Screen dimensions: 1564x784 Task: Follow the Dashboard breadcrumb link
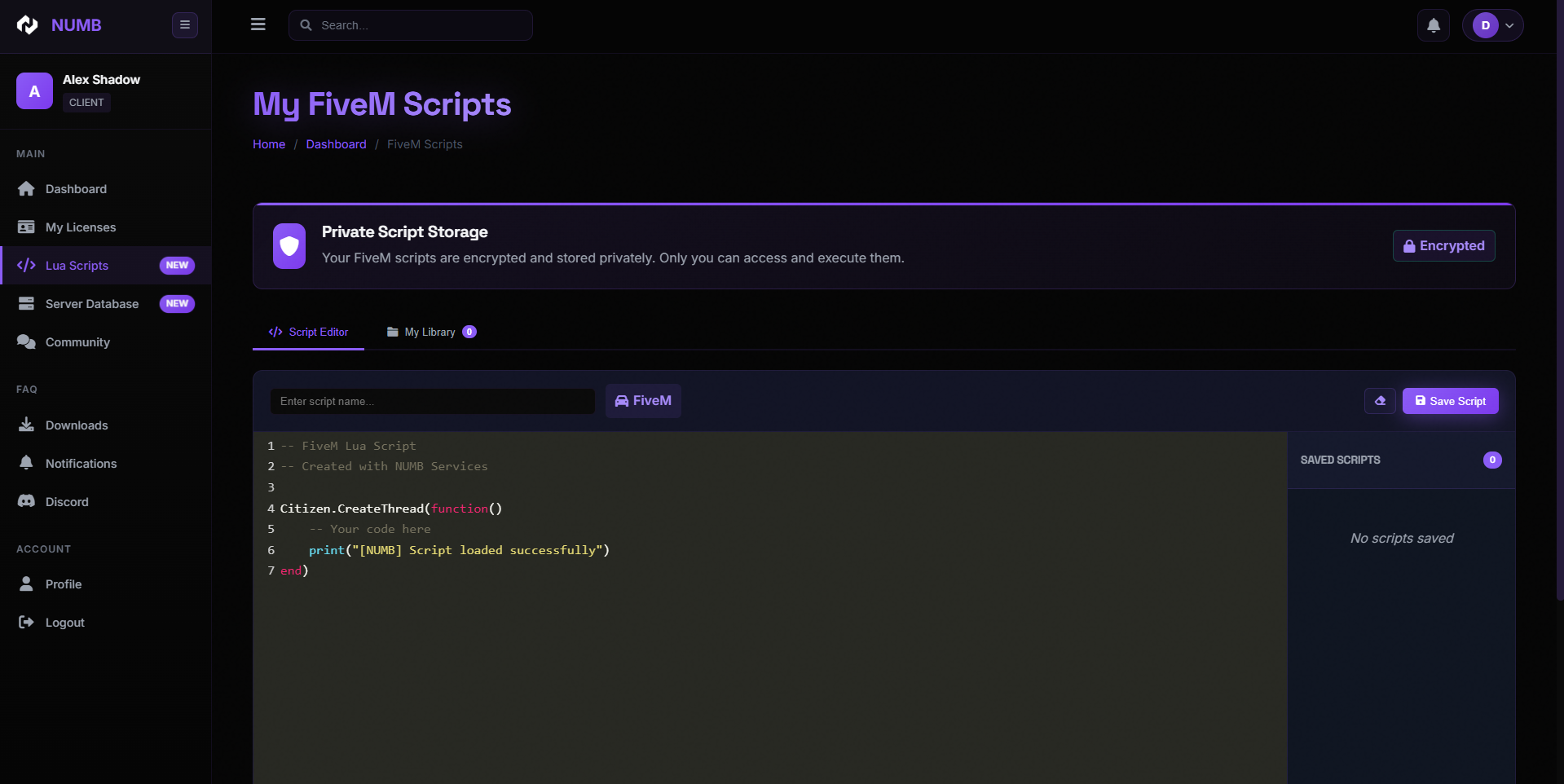tap(336, 144)
